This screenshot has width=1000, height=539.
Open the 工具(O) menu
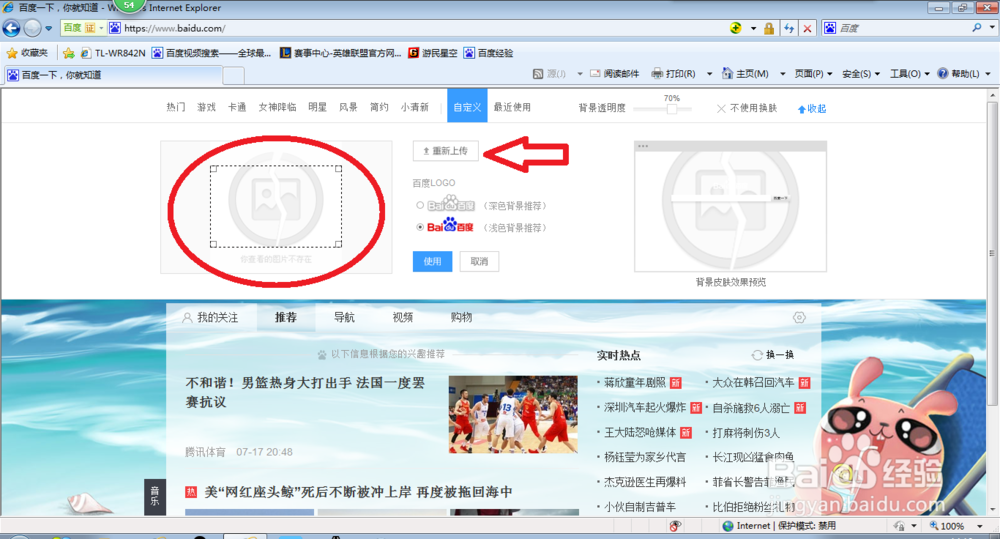click(x=909, y=74)
